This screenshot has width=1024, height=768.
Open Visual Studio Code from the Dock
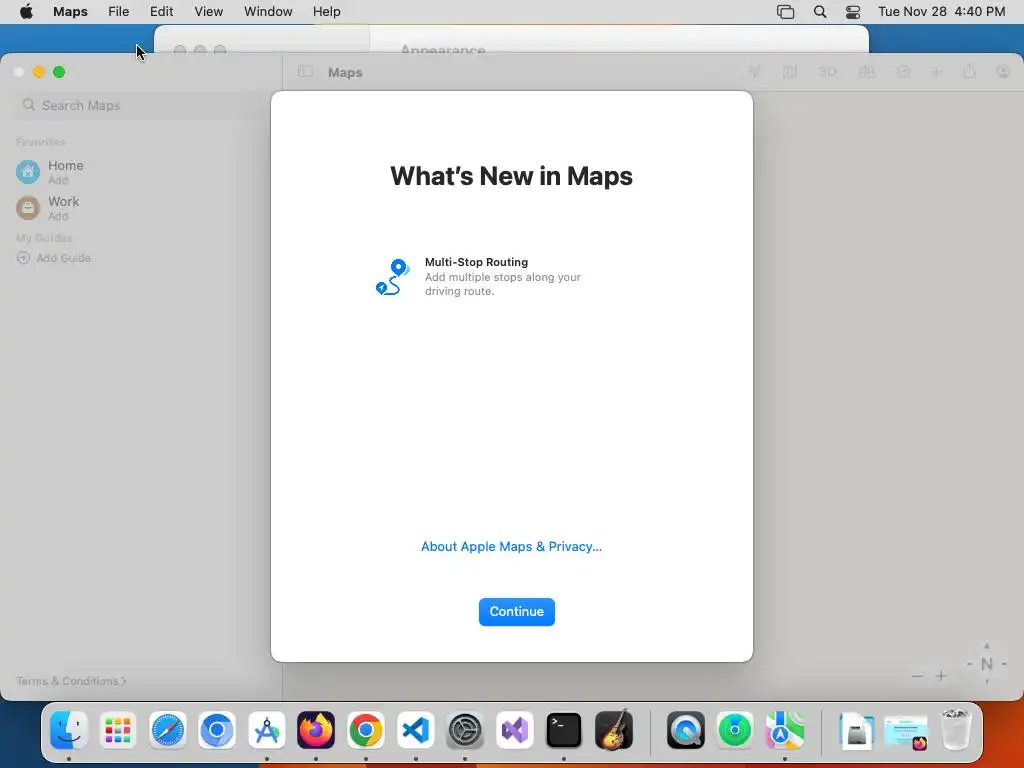coord(415,730)
